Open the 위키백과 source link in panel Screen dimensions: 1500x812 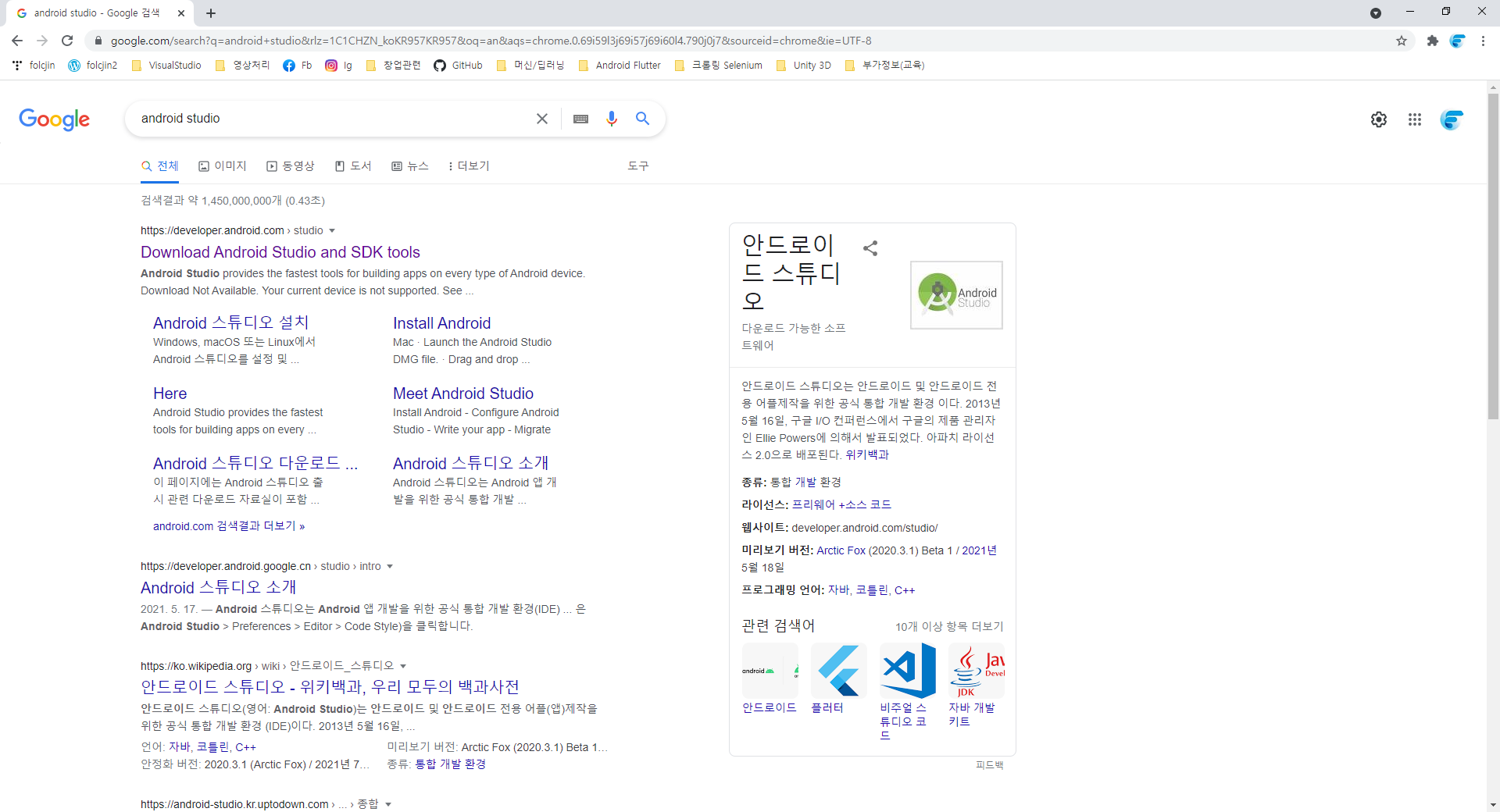click(x=867, y=455)
